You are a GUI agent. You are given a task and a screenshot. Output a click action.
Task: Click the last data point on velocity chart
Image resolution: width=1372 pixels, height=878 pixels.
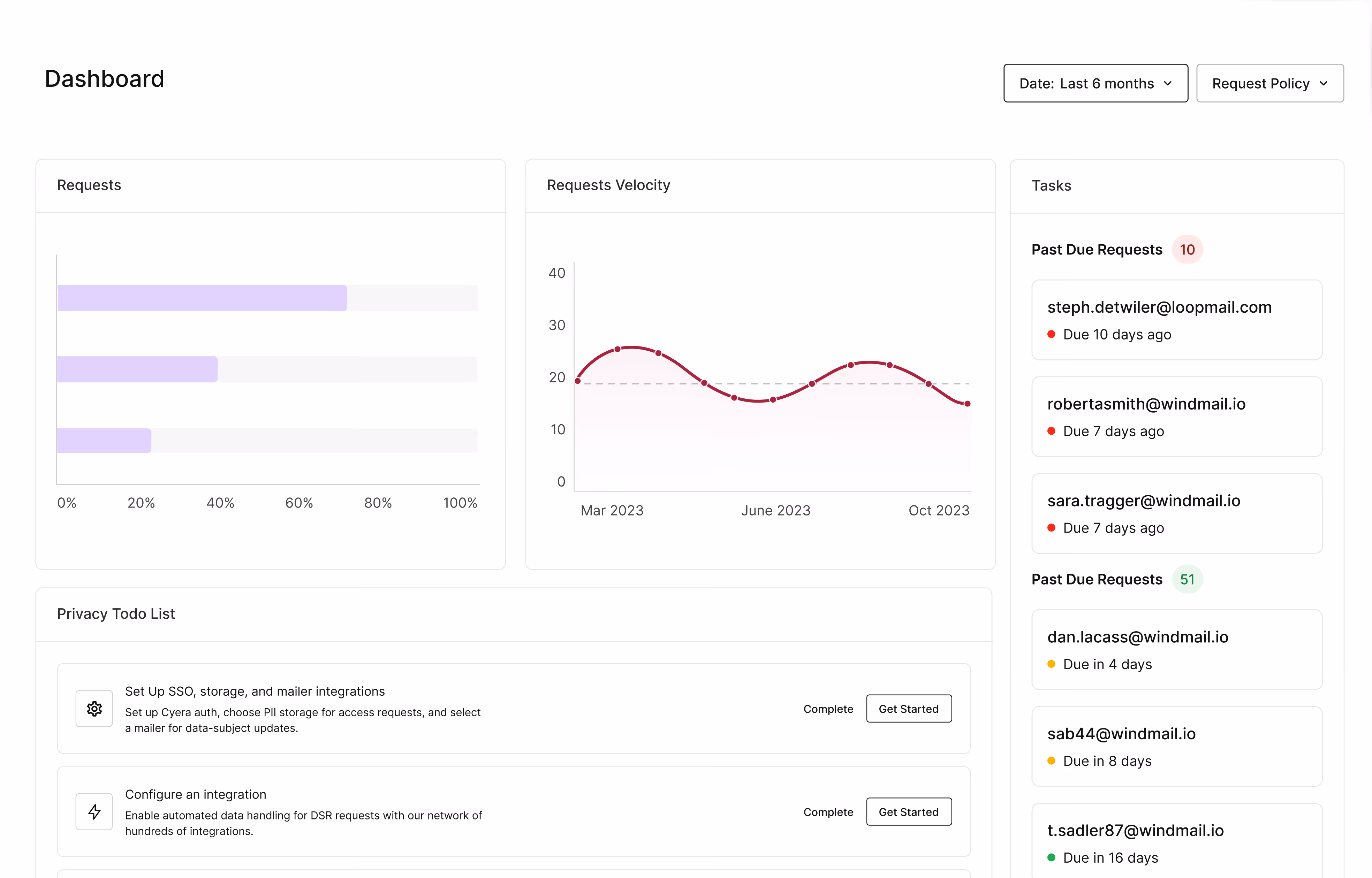tap(967, 404)
